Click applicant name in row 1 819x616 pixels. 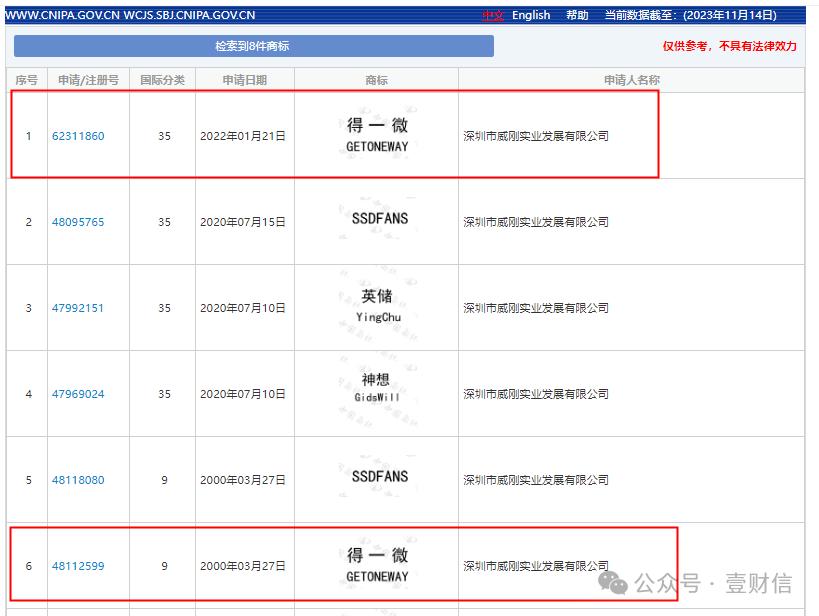[x=536, y=136]
